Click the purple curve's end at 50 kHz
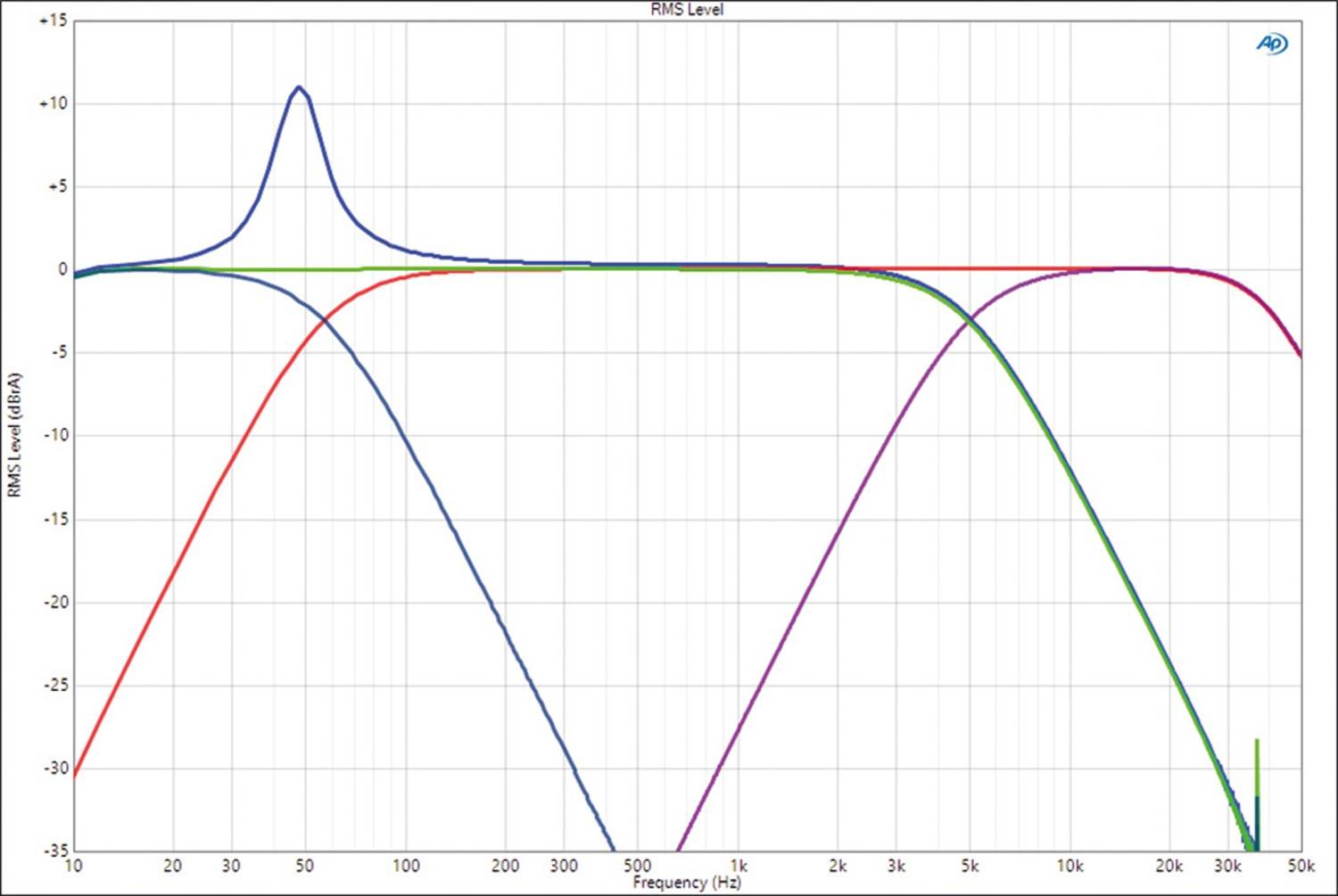The height and width of the screenshot is (896, 1338). [1300, 356]
